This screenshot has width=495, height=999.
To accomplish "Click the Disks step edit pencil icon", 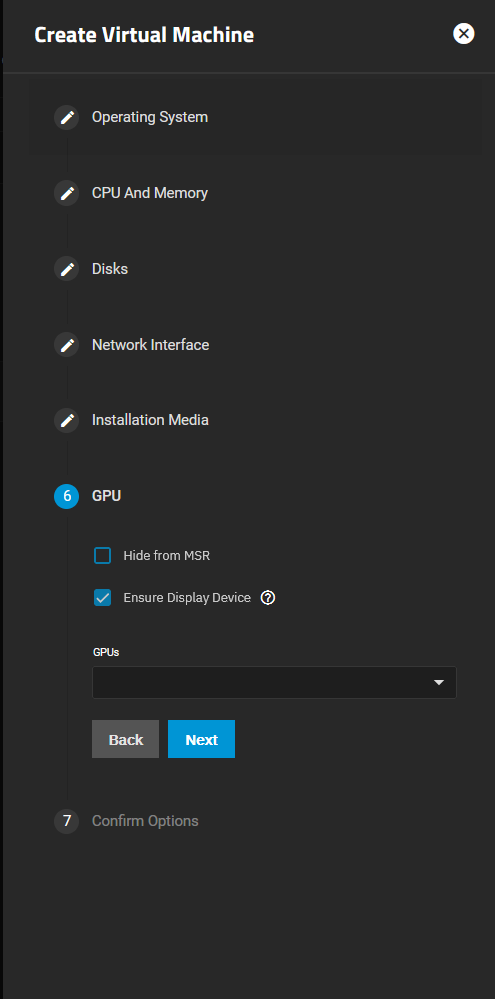I will tap(67, 269).
